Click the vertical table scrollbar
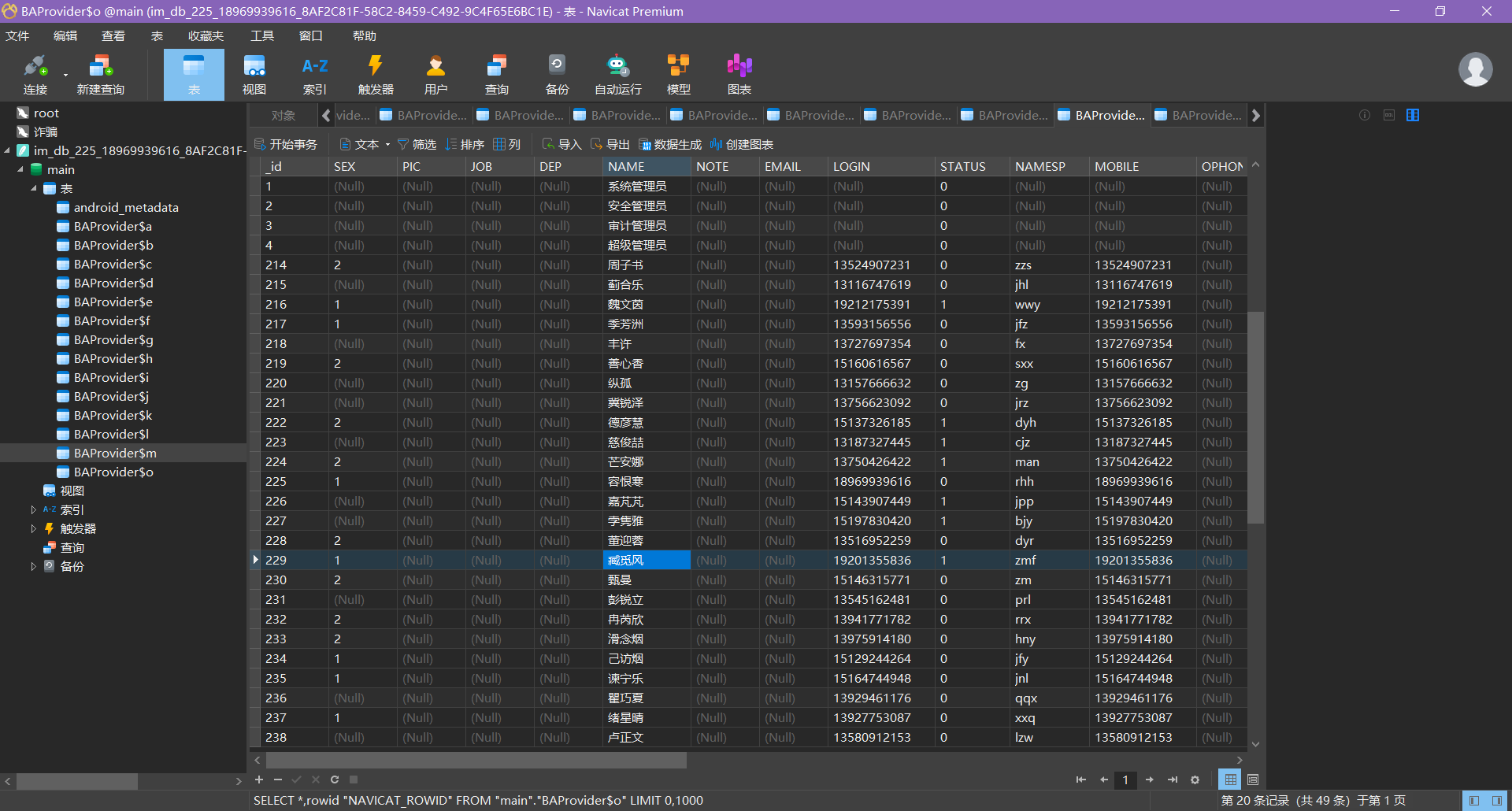1512x811 pixels. (1255, 417)
